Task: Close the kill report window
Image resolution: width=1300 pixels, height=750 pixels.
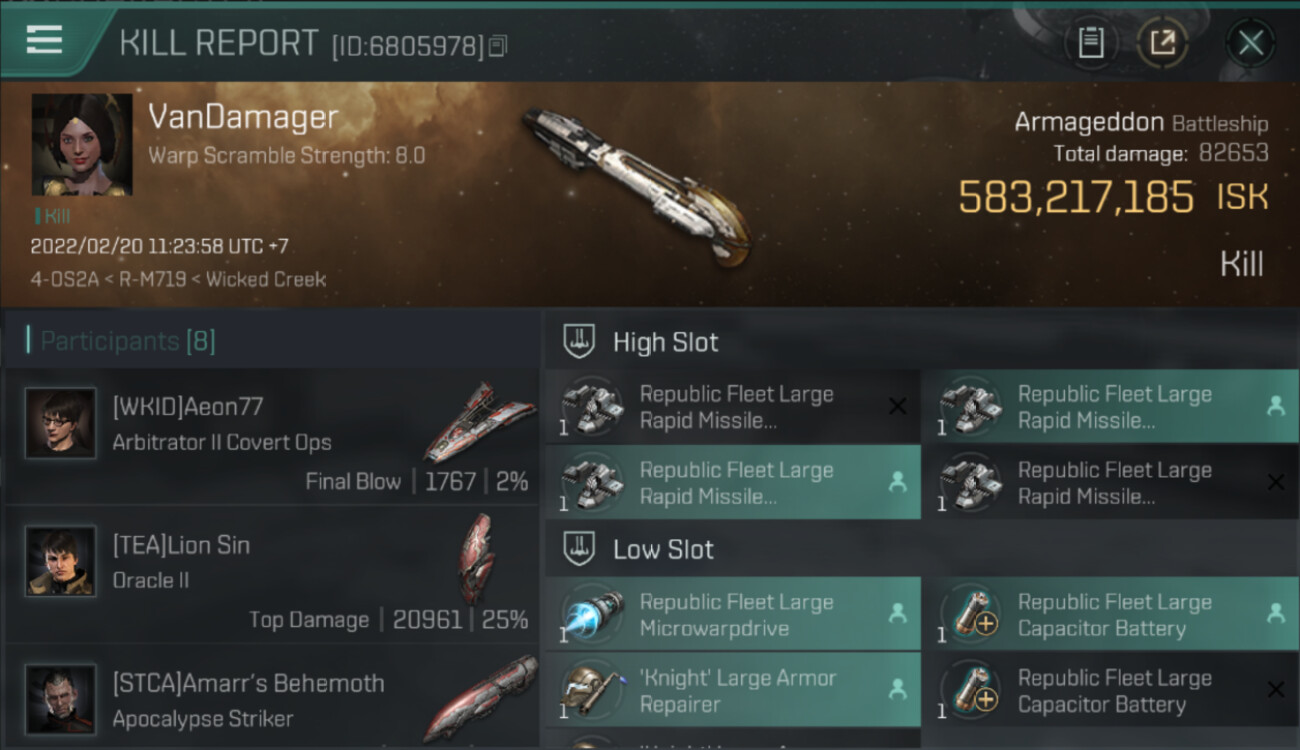Action: point(1250,43)
